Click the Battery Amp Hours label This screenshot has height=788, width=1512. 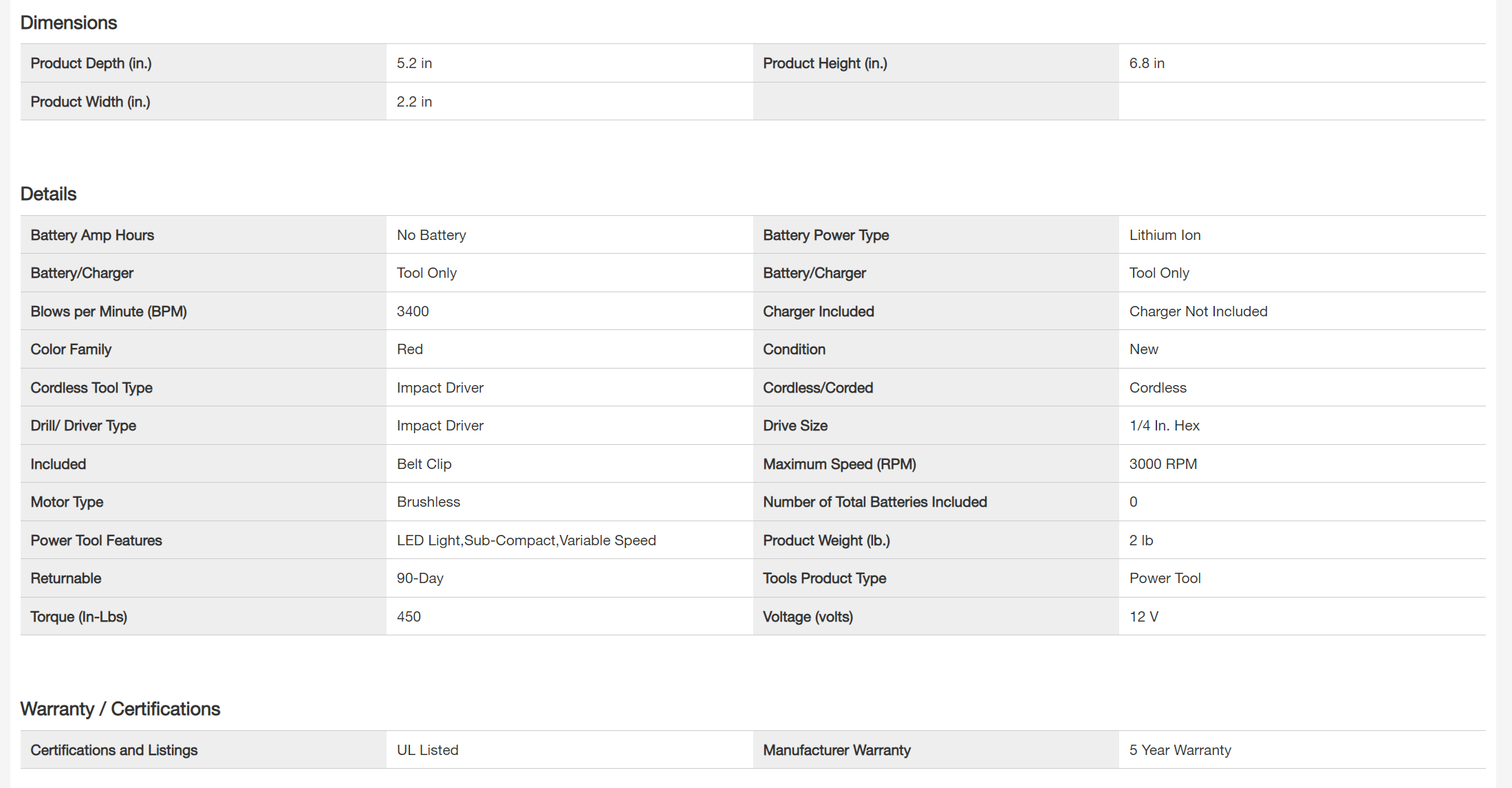[x=92, y=235]
